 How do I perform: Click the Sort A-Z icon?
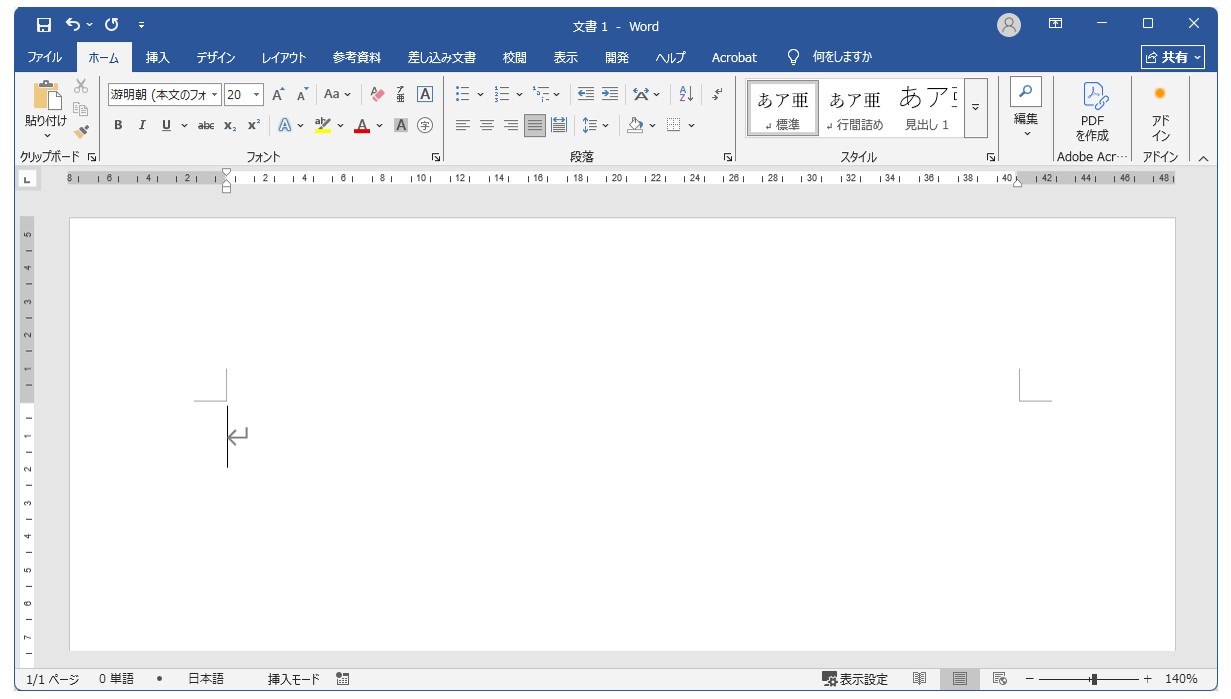[x=686, y=95]
